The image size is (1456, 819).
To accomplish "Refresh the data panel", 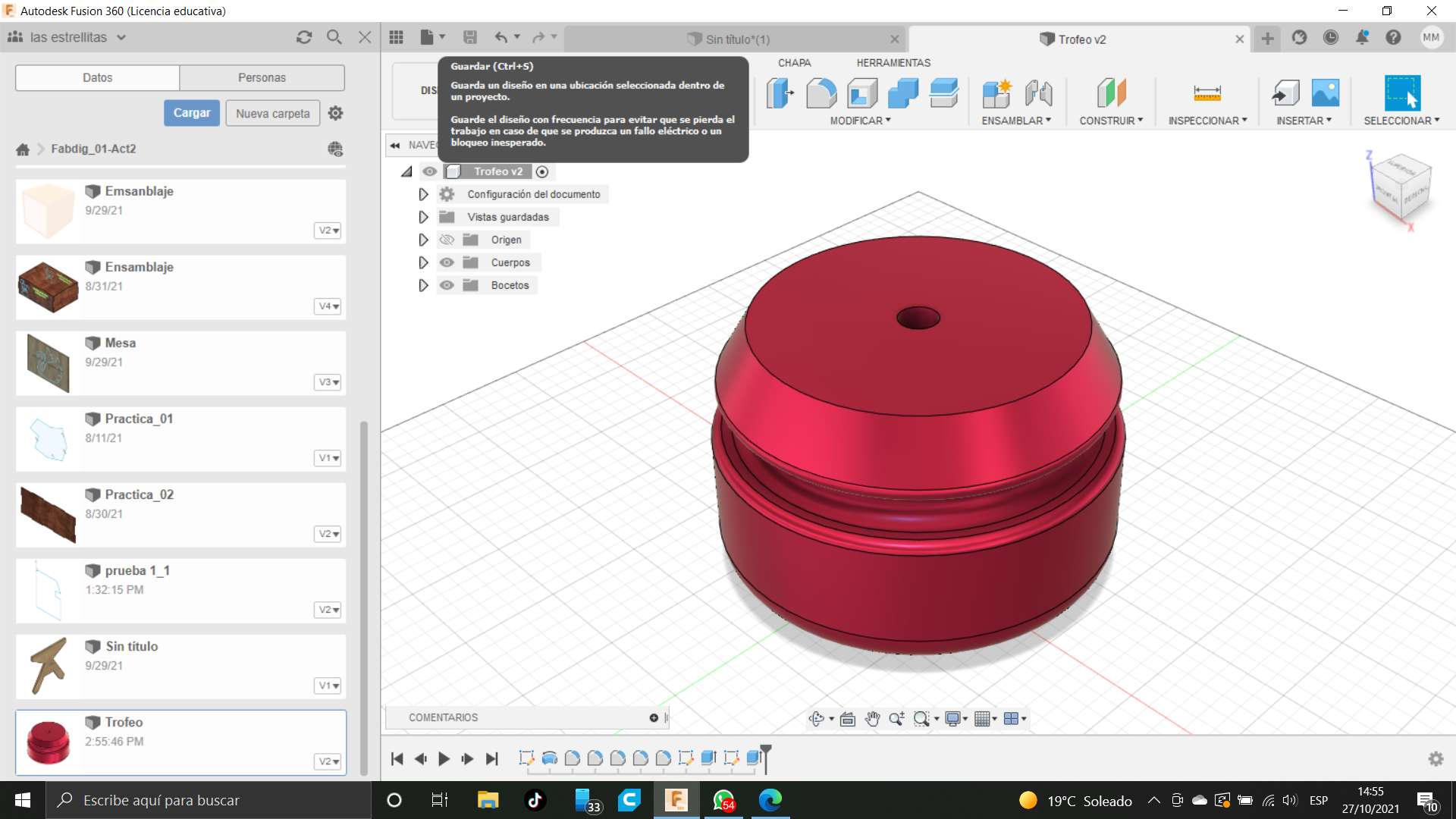I will [304, 37].
